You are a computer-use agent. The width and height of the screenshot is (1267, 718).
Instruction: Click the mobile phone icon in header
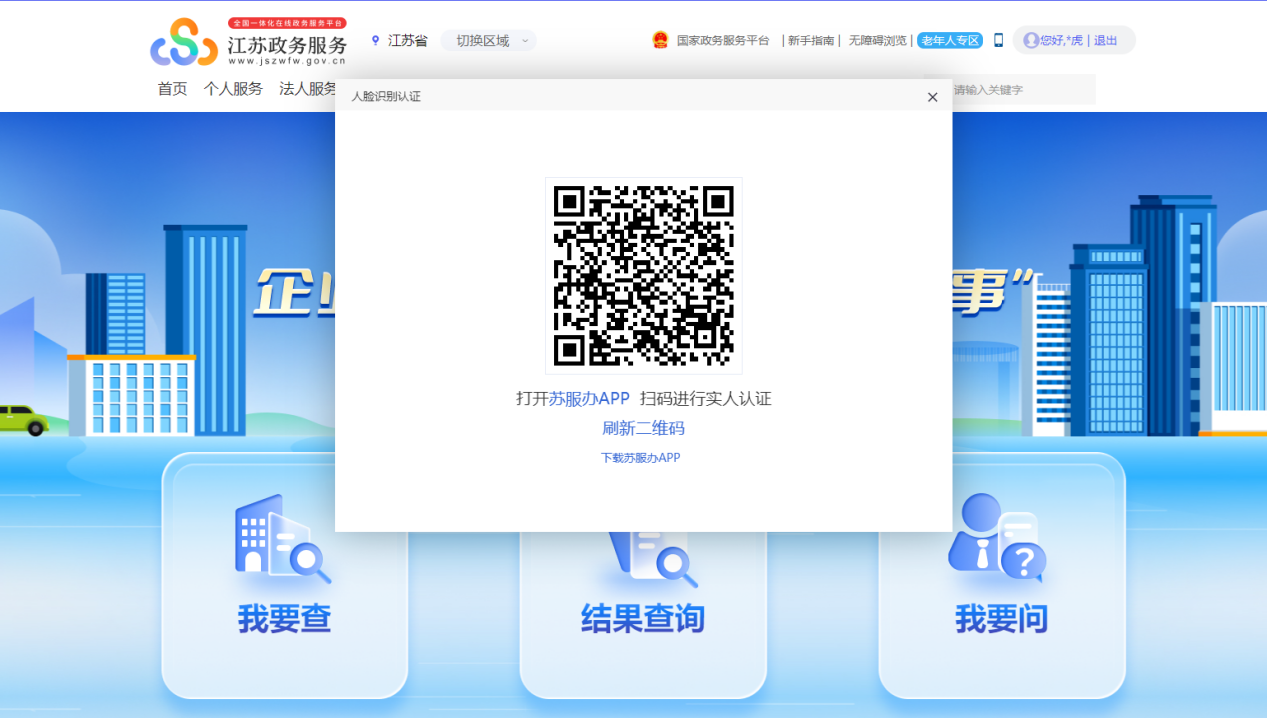pyautogui.click(x=998, y=41)
